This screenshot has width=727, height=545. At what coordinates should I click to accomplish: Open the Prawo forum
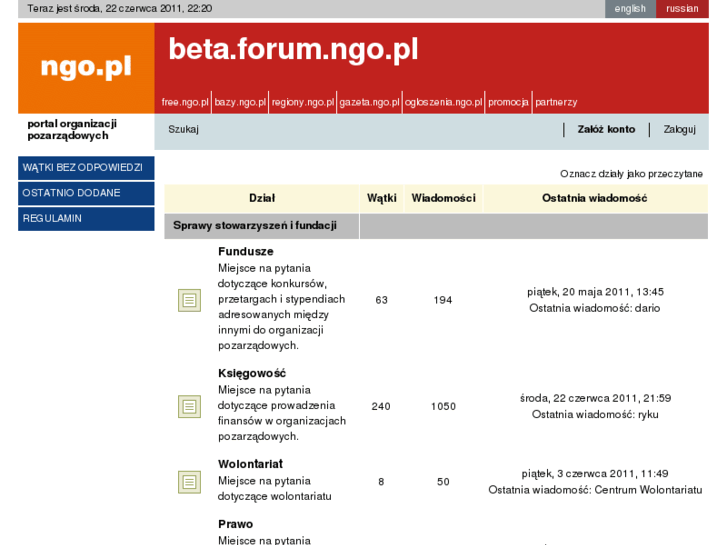pyautogui.click(x=236, y=524)
